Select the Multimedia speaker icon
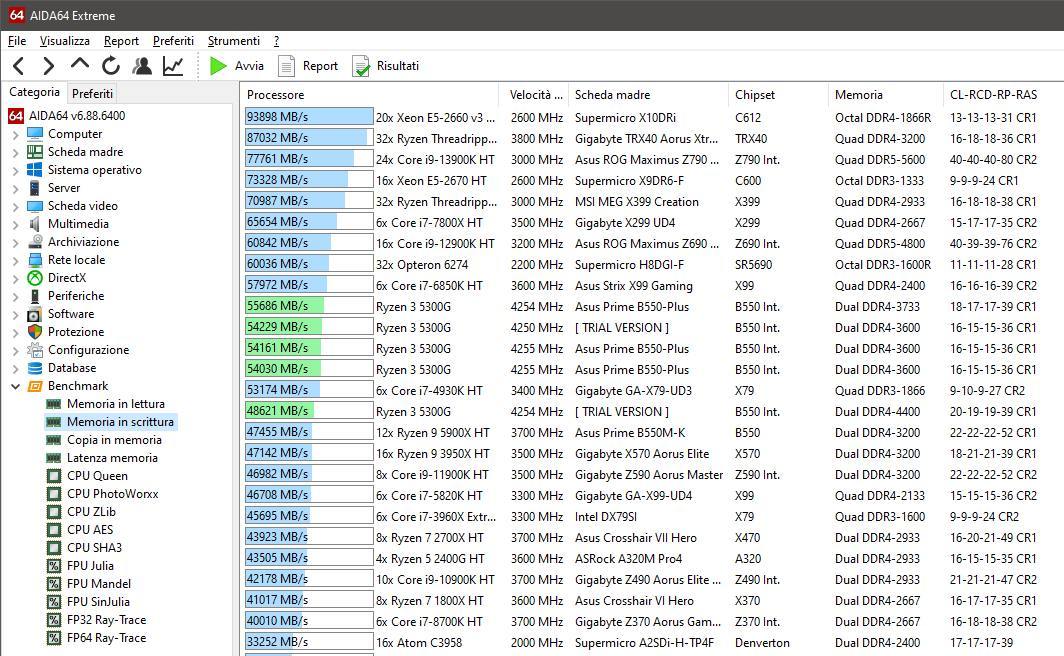Screen dimensions: 1064x656 click(x=35, y=224)
